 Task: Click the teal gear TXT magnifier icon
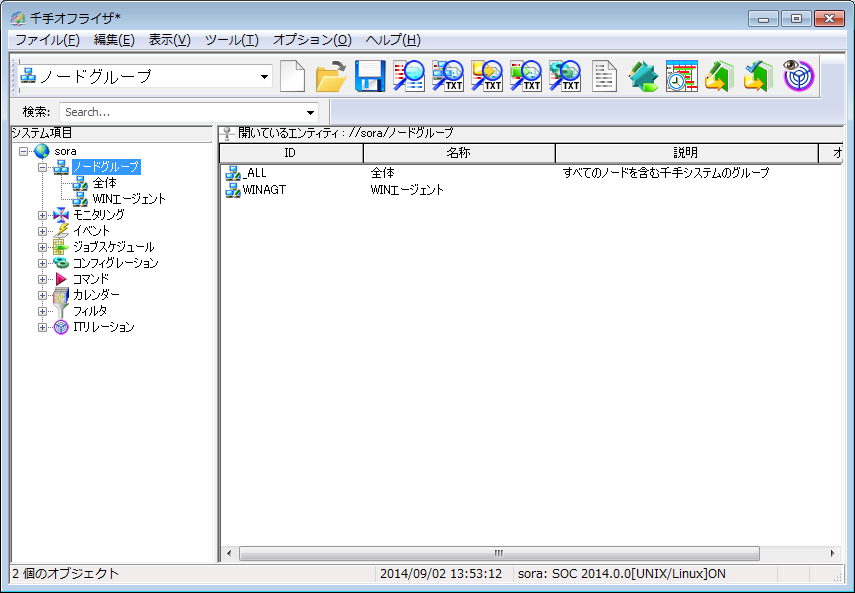[564, 76]
